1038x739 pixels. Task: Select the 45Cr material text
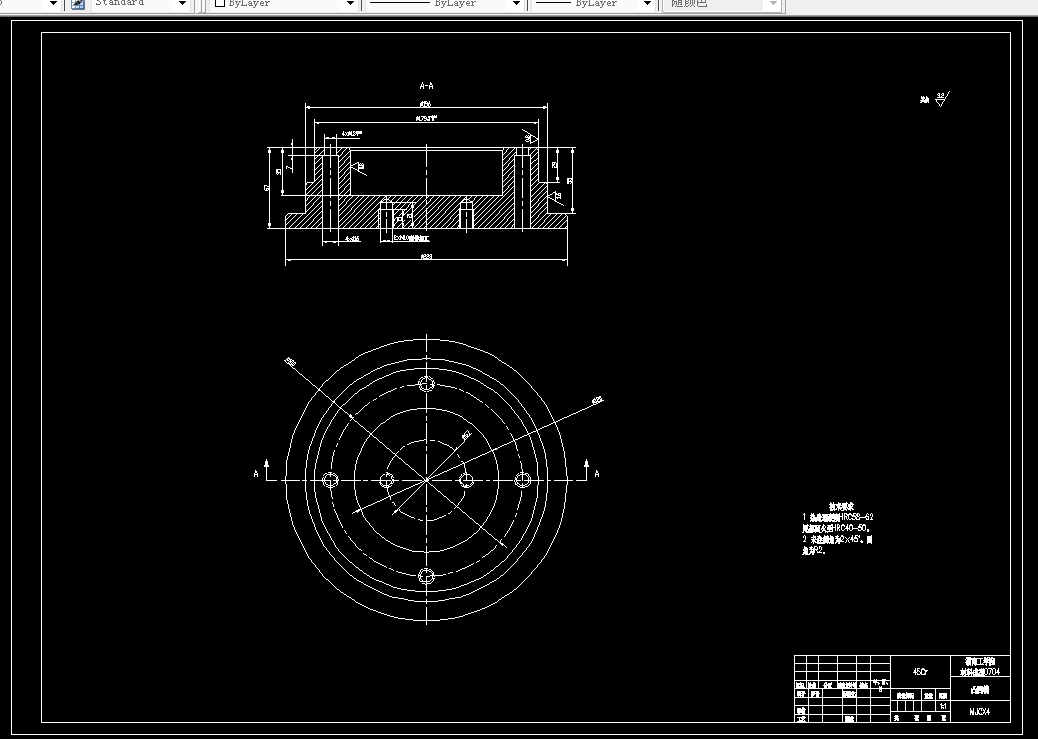point(920,671)
